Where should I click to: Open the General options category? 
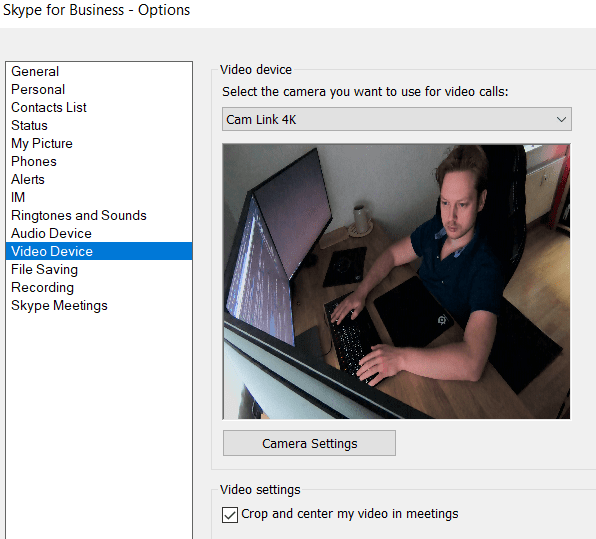pos(35,71)
